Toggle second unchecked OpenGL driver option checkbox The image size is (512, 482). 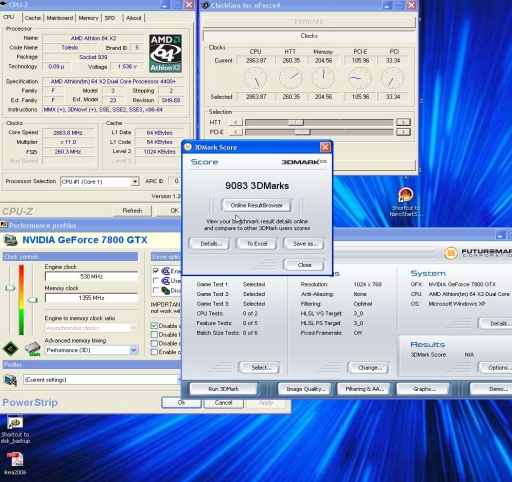(155, 280)
